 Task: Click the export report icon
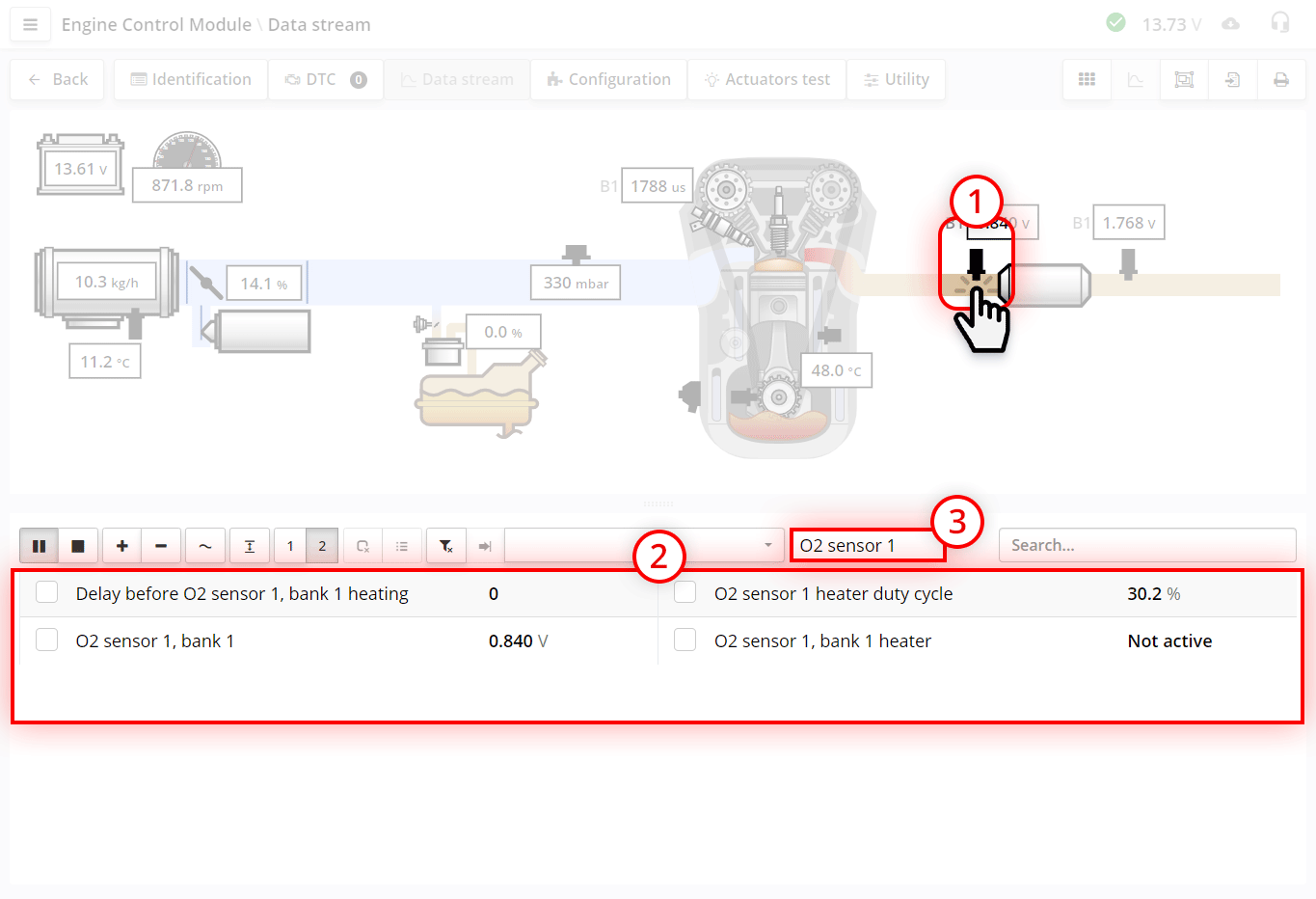(1232, 79)
